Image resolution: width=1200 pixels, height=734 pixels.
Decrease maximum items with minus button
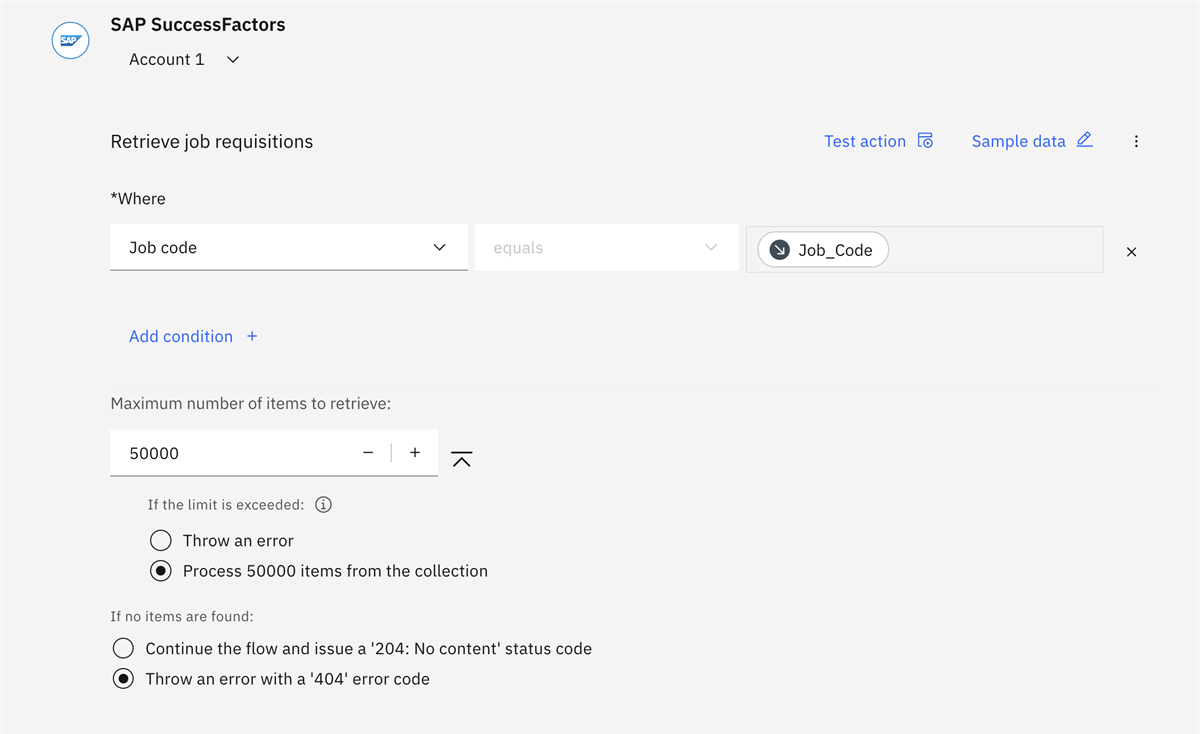click(368, 453)
